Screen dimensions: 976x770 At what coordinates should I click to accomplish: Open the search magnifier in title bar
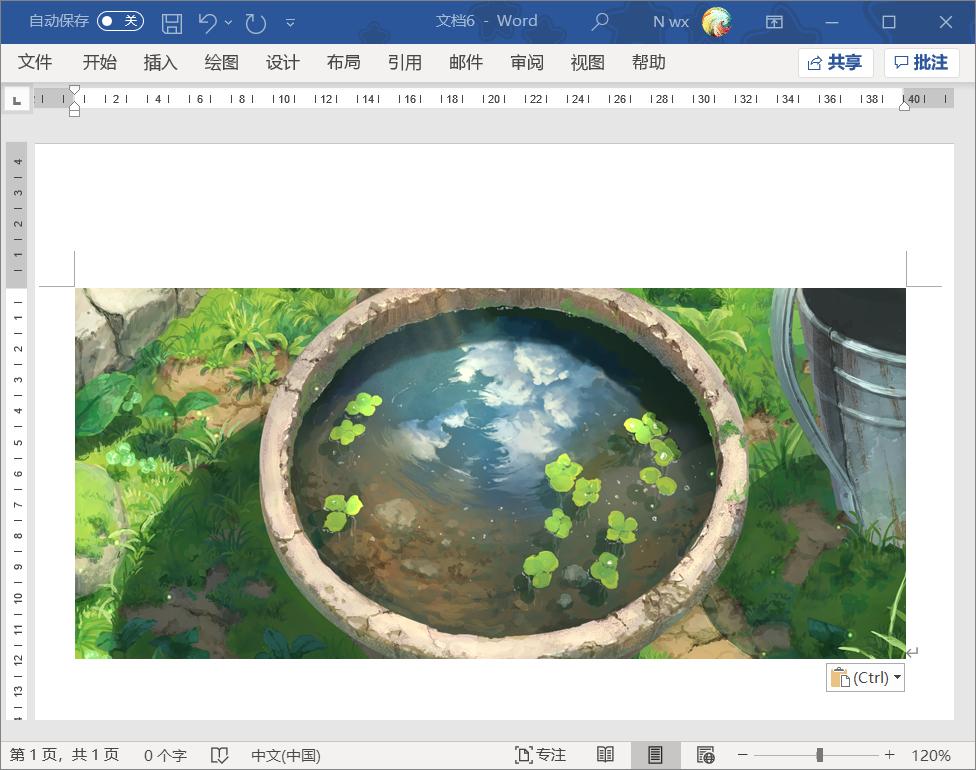pyautogui.click(x=600, y=21)
